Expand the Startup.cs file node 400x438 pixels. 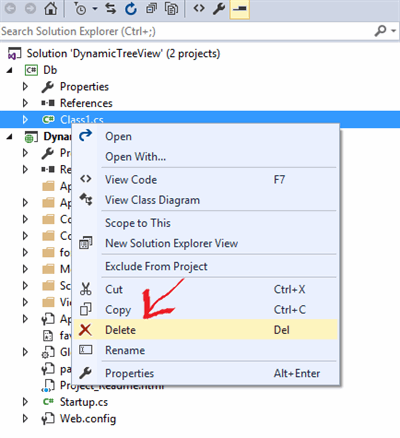click(x=25, y=402)
